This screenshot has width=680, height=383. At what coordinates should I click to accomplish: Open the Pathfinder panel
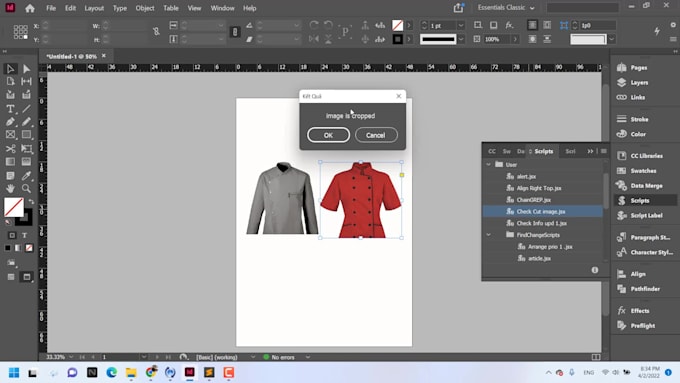point(638,289)
